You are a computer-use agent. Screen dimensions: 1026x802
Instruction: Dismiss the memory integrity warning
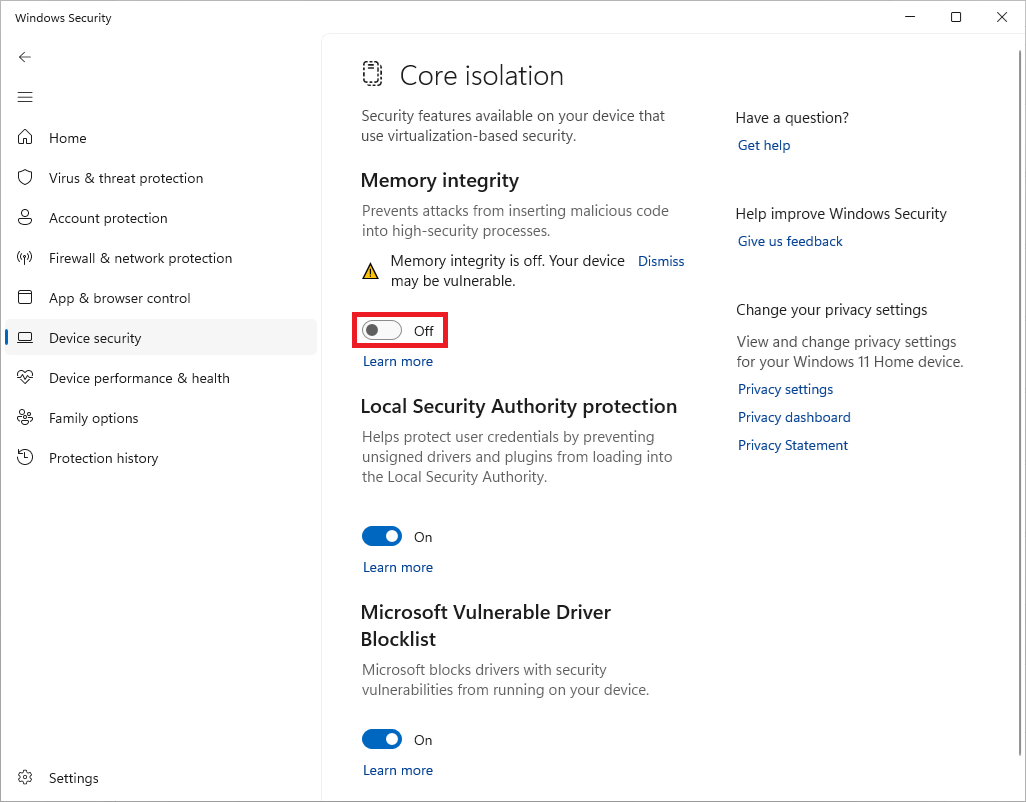pyautogui.click(x=660, y=260)
